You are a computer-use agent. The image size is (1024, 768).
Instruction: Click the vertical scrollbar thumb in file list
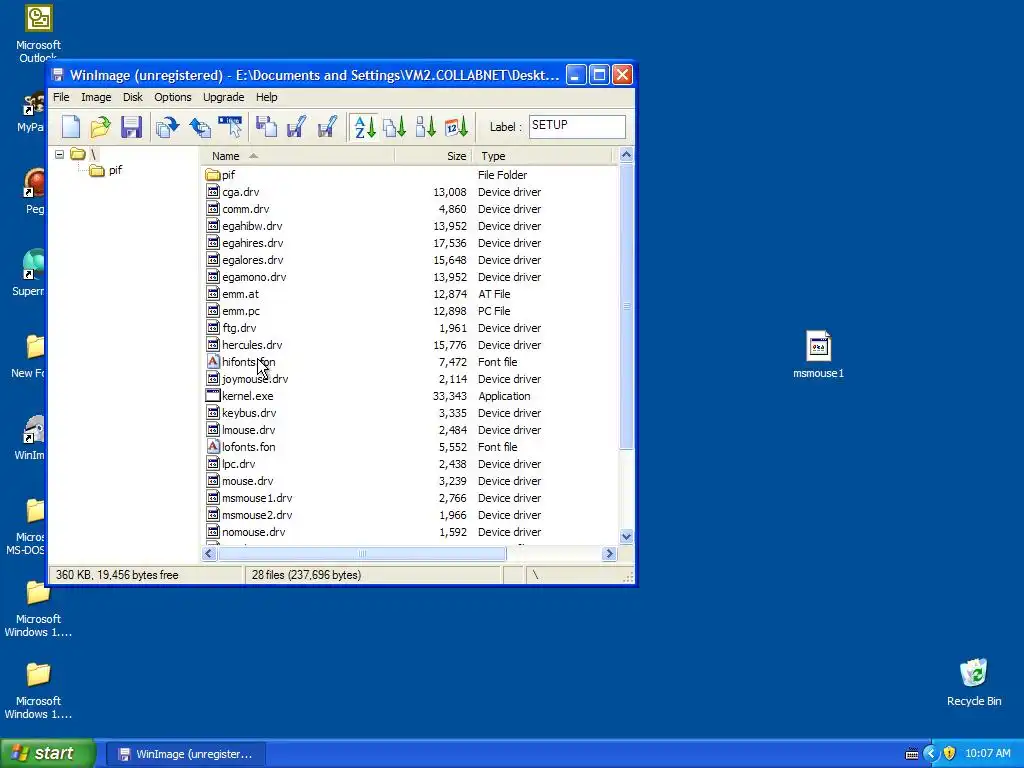[626, 306]
